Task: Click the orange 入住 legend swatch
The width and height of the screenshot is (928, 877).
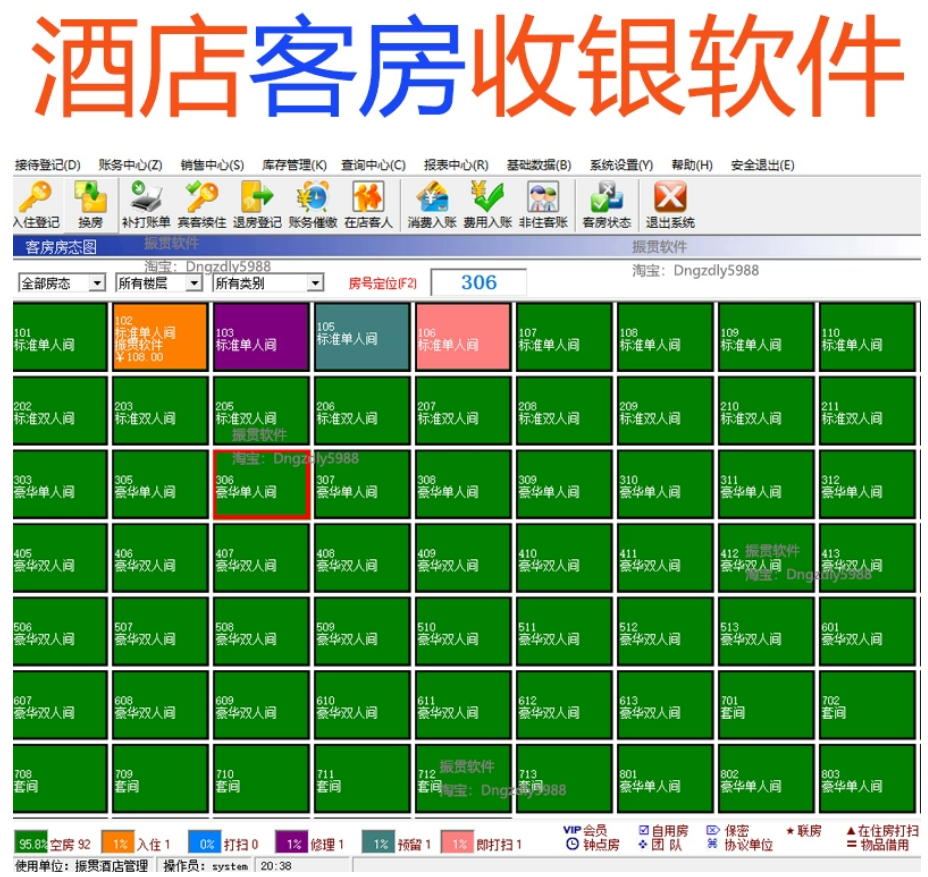Action: tap(118, 843)
